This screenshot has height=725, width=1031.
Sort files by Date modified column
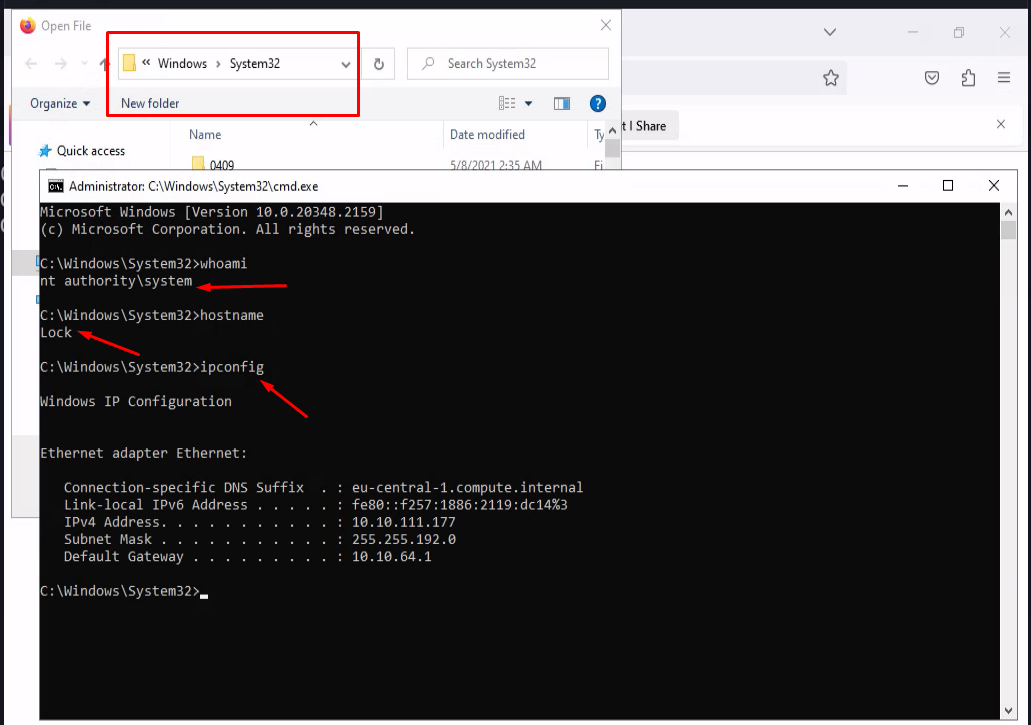pyautogui.click(x=487, y=135)
